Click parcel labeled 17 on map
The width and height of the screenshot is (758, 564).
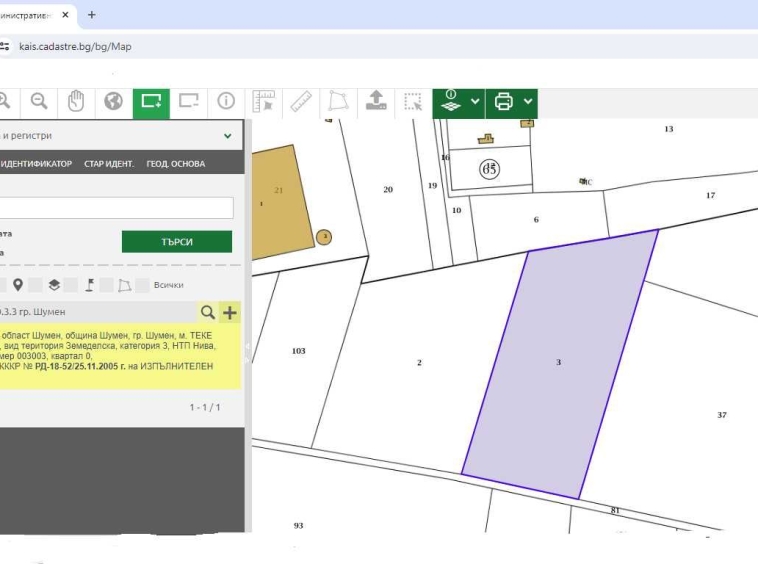coord(710,195)
